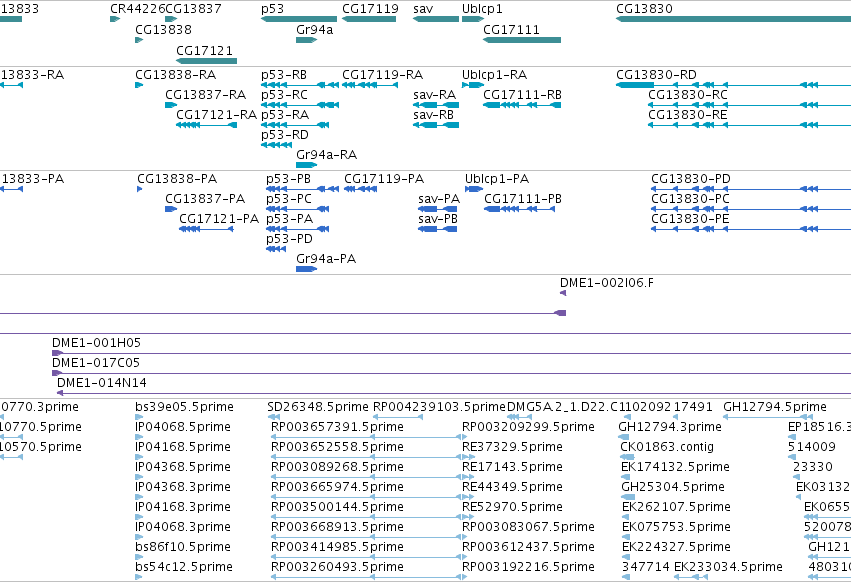This screenshot has width=851, height=582.
Task: Select the p53-PA protein label
Action: [289, 219]
